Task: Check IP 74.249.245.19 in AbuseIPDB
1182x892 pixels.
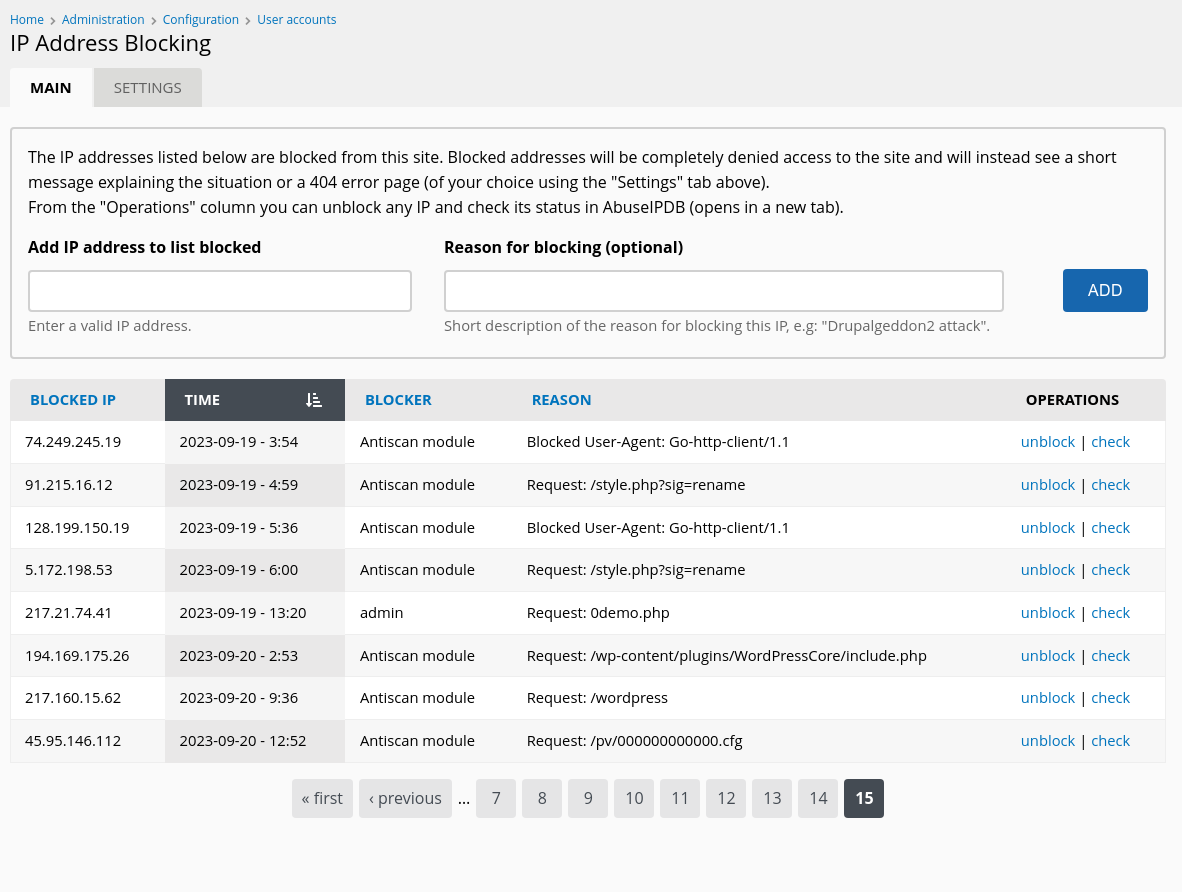Action: 1110,442
